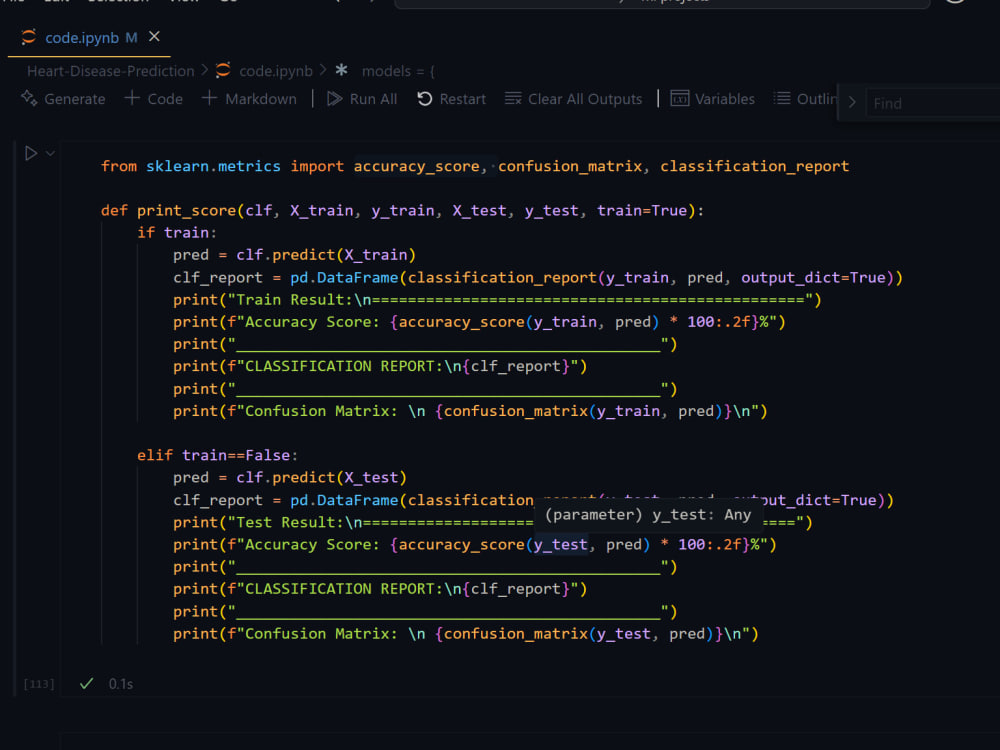
Task: Click the Jupyter icon on code.ipynb tab
Action: pyautogui.click(x=28, y=37)
